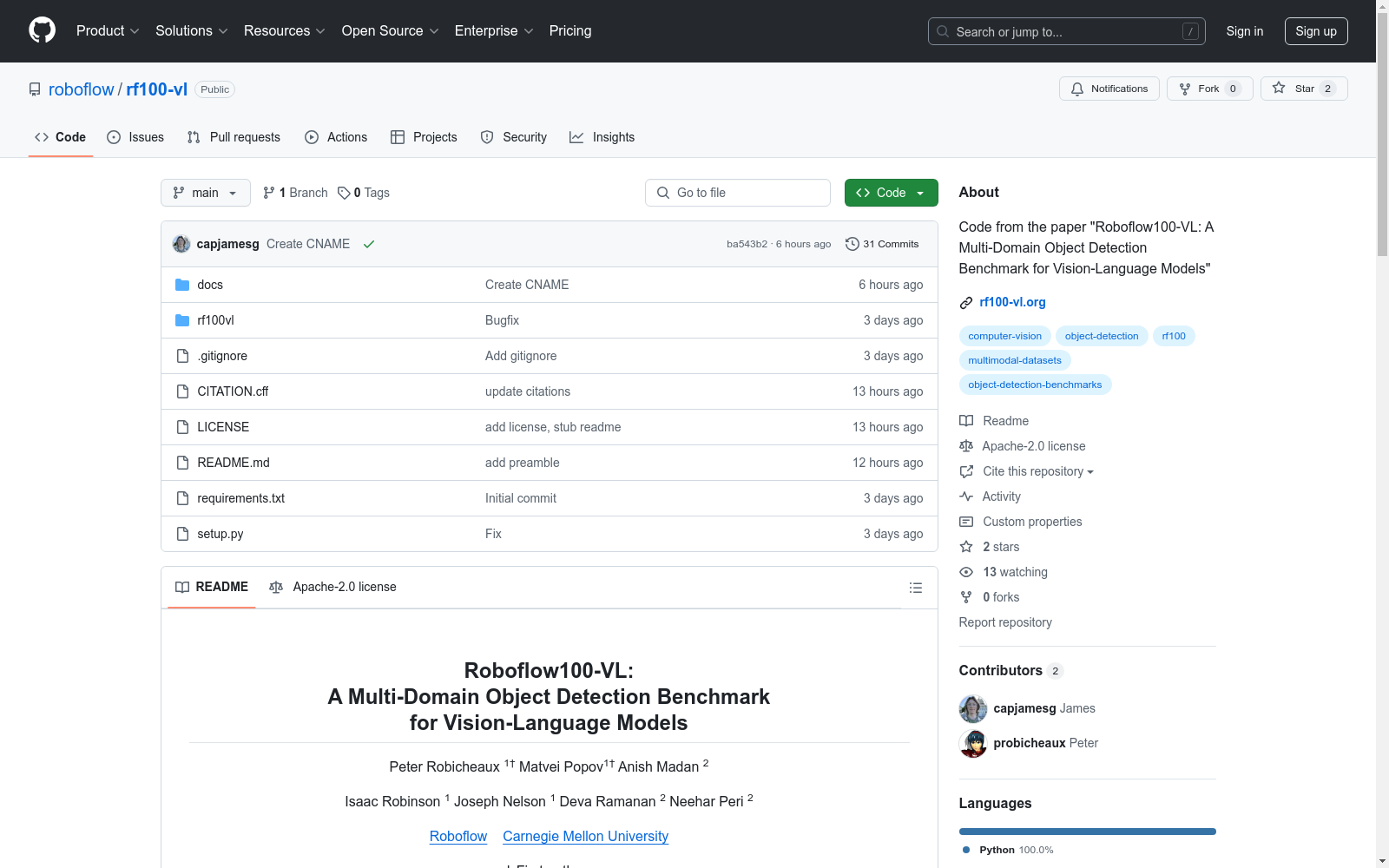Click the Roboflow link in README

click(458, 837)
